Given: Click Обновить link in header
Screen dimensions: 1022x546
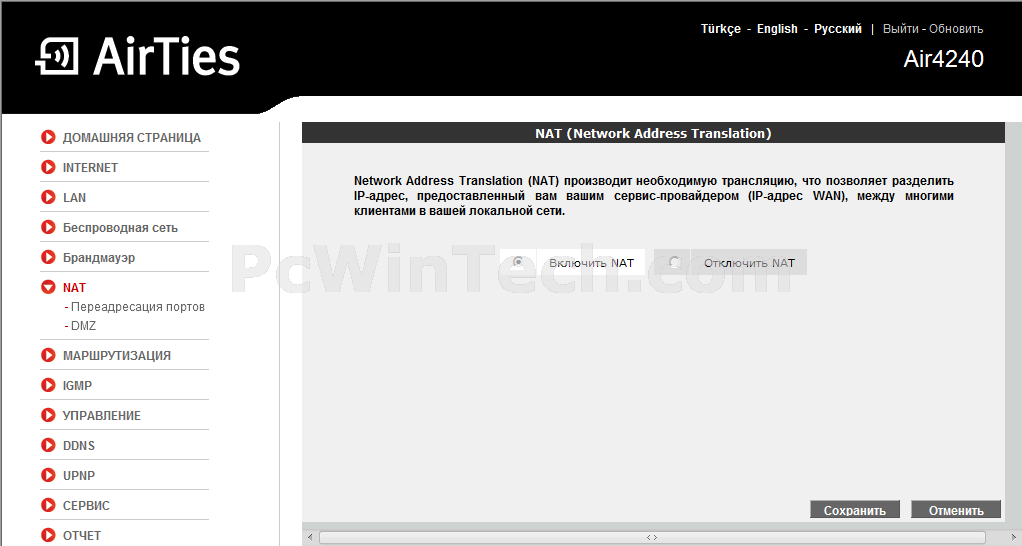Looking at the screenshot, I should tap(956, 29).
